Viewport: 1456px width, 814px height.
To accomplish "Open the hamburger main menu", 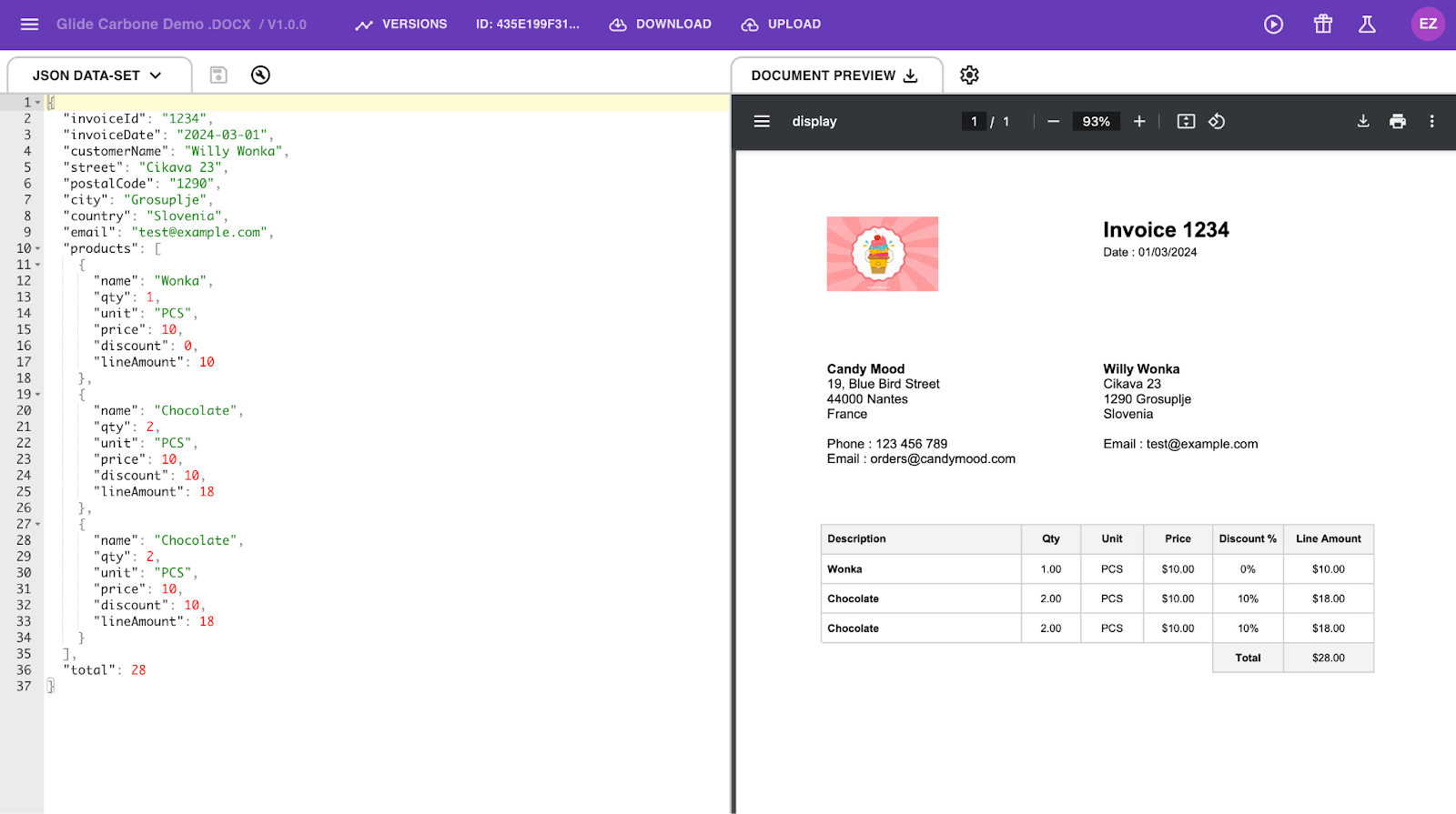I will click(30, 25).
